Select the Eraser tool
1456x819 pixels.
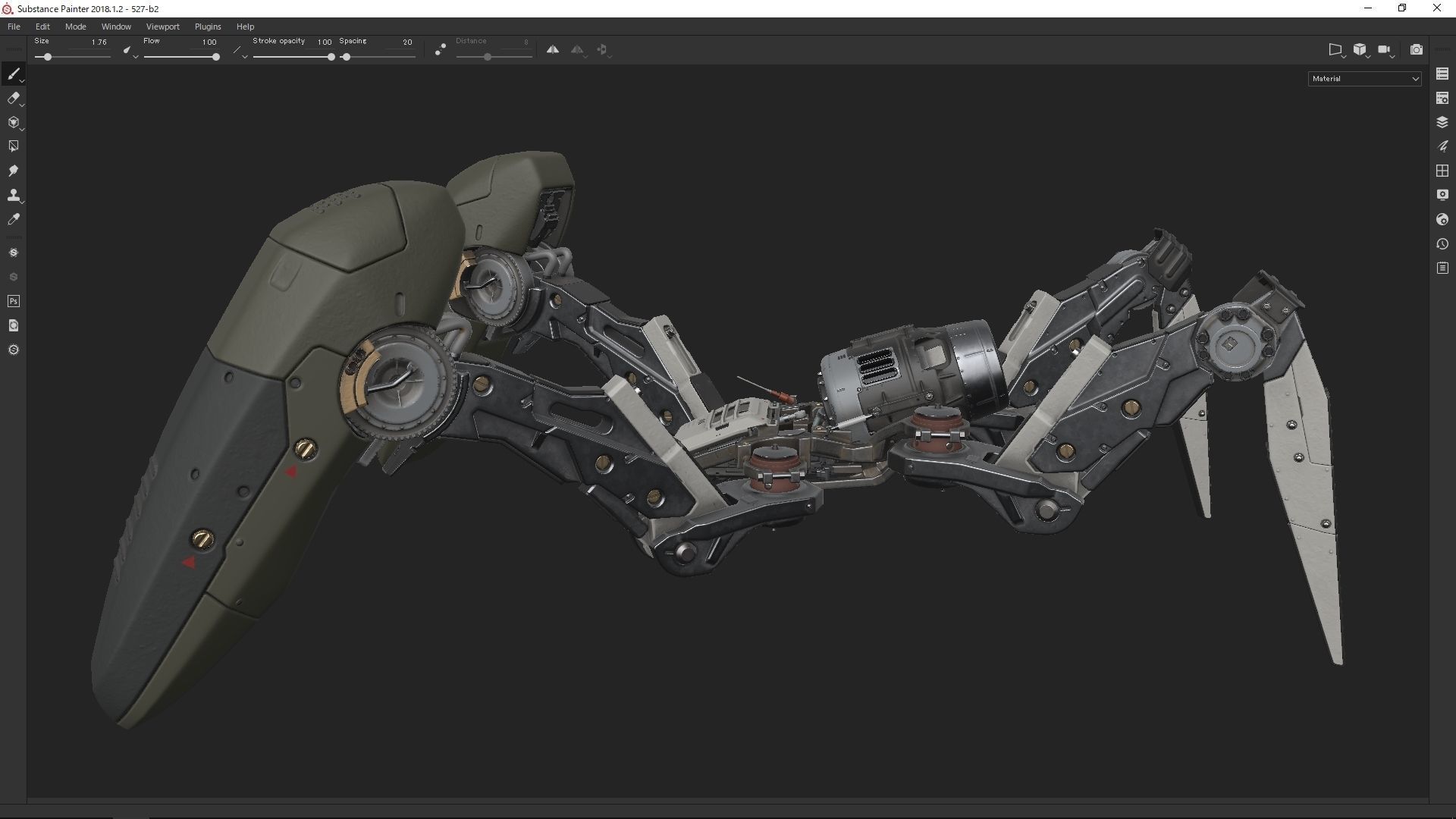(x=13, y=98)
